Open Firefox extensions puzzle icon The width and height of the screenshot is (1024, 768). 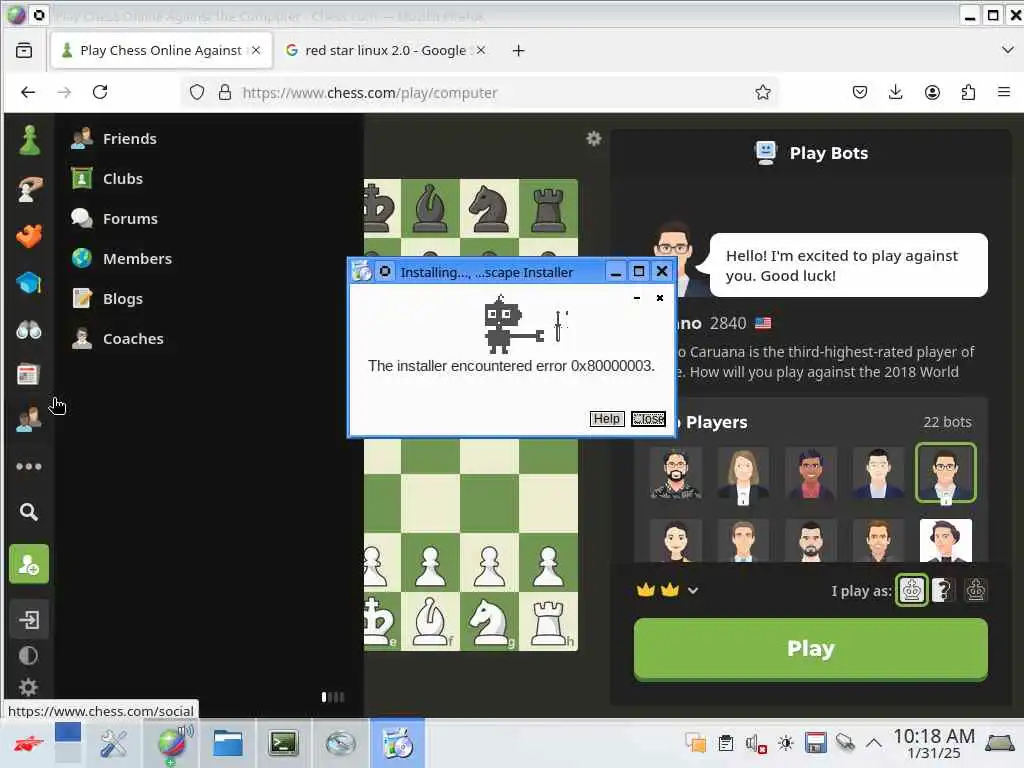click(968, 92)
